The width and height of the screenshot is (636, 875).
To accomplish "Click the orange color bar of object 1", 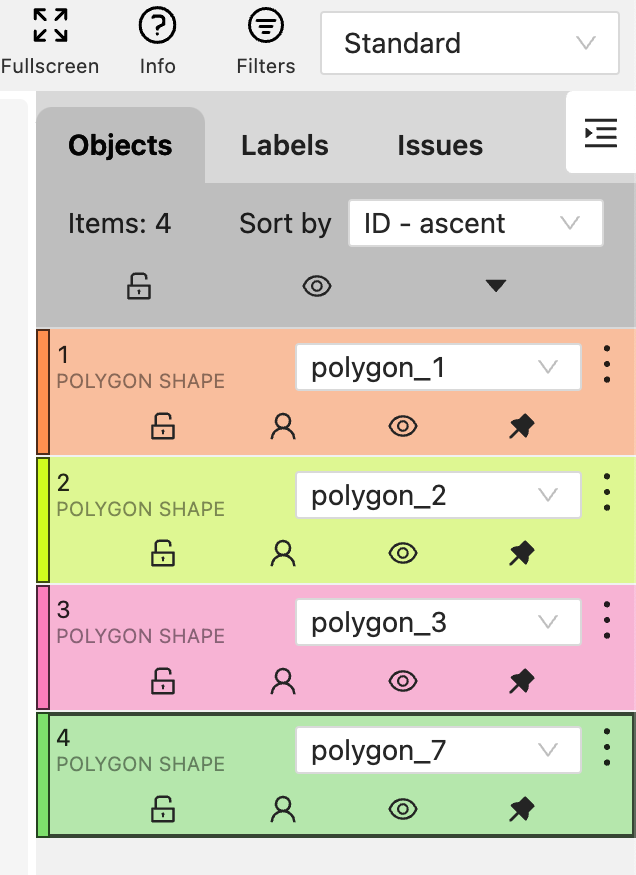I will click(x=43, y=391).
